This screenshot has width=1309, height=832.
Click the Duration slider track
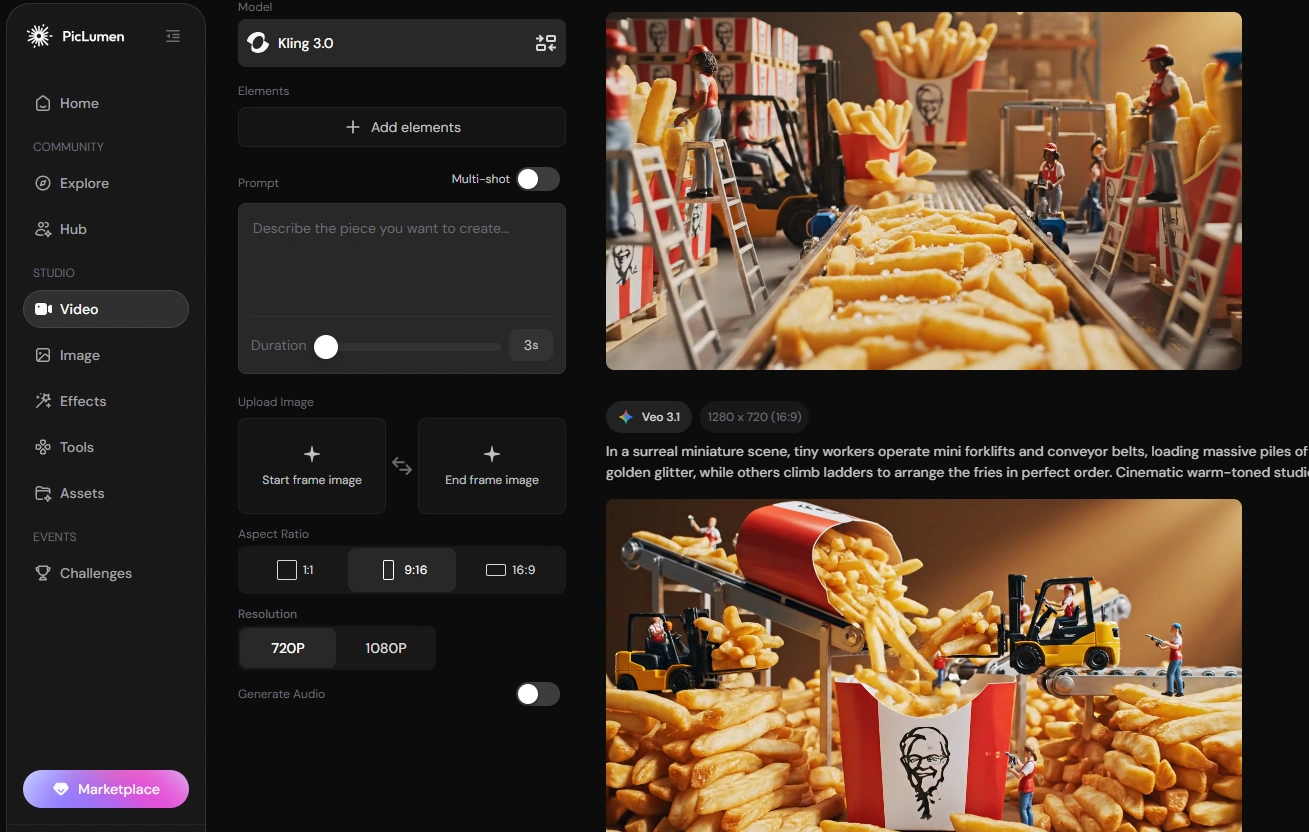tap(408, 346)
